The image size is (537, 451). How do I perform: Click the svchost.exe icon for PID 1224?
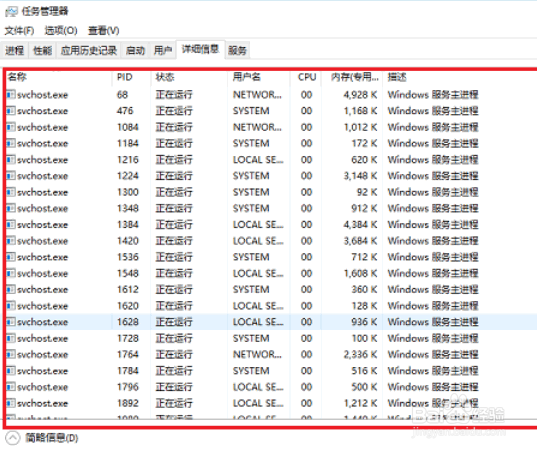point(11,176)
